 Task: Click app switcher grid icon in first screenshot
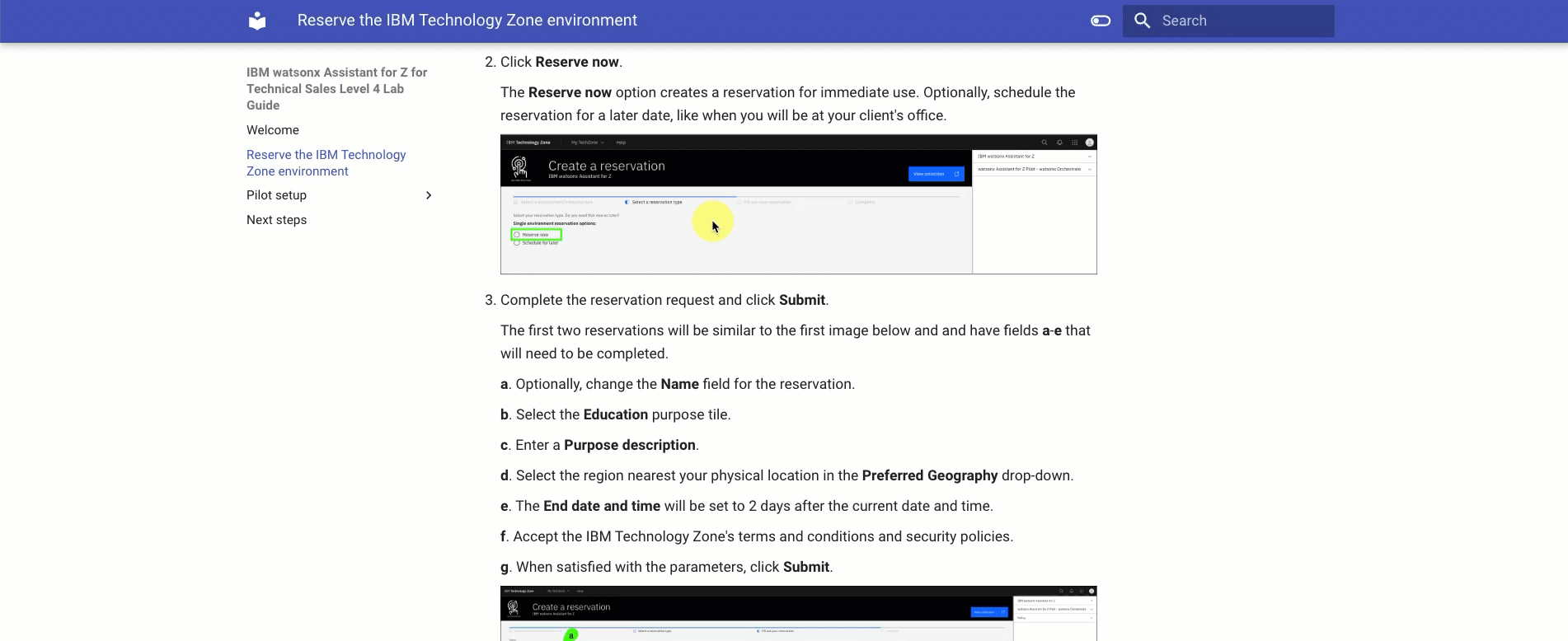click(1074, 143)
